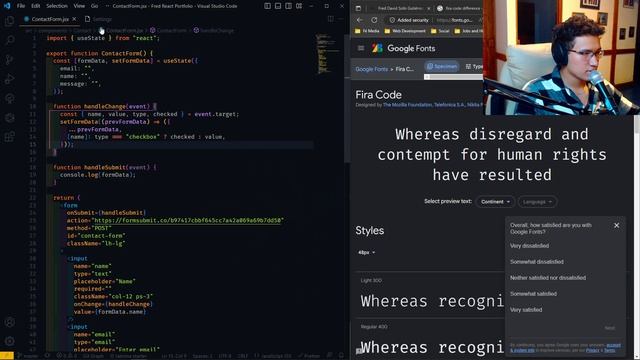Open the Run and Debug view
The image size is (640, 360).
click(9, 79)
